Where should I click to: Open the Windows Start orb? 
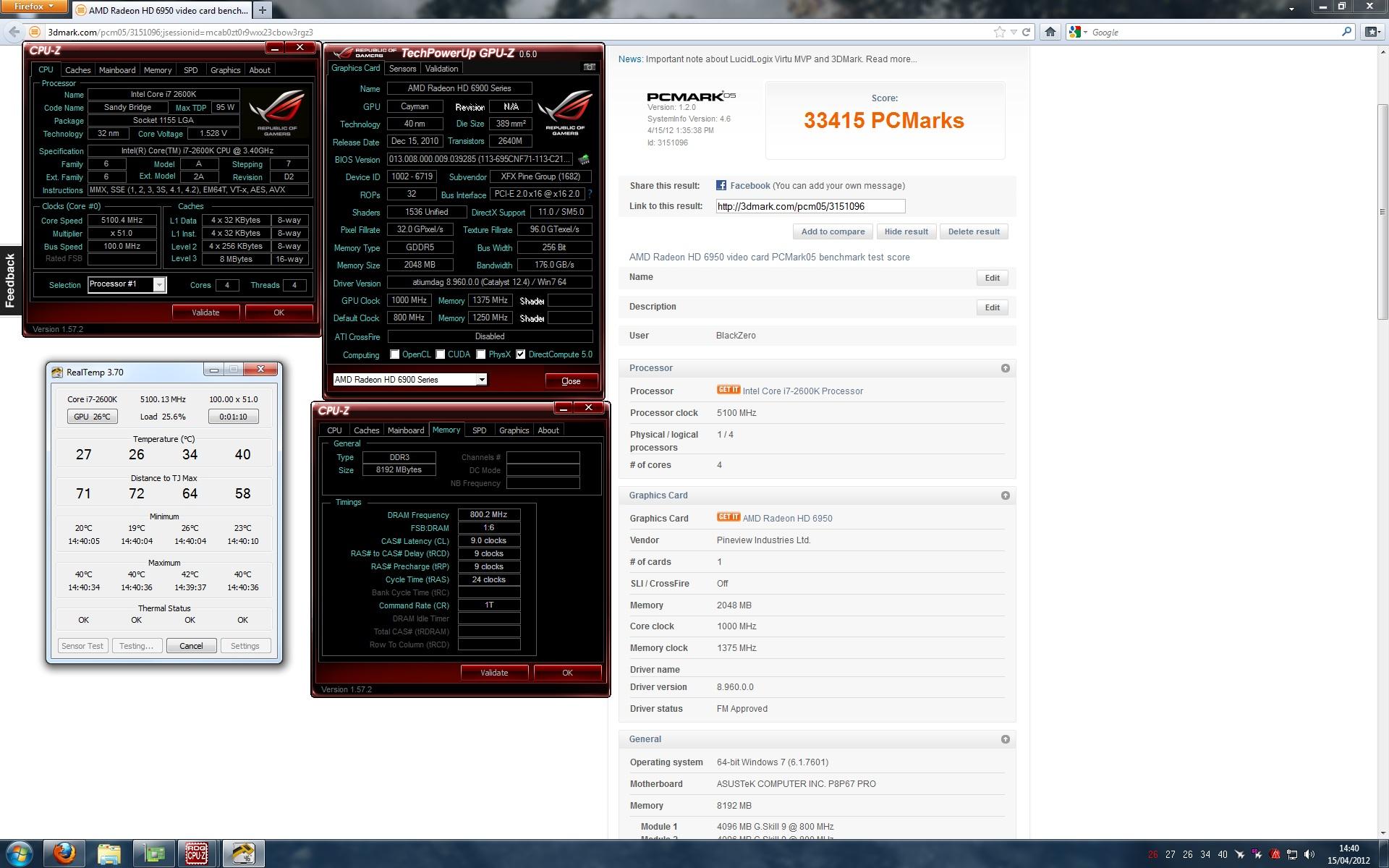point(20,854)
